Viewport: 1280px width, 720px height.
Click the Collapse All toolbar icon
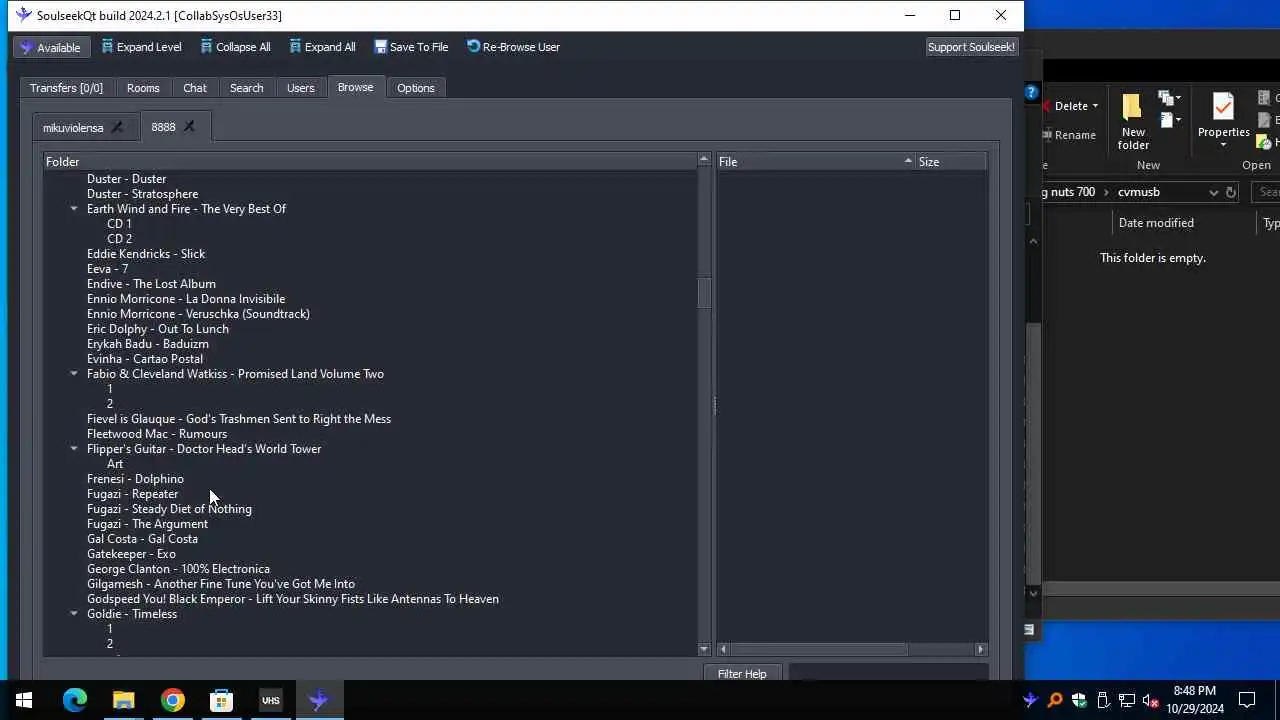pyautogui.click(x=206, y=46)
